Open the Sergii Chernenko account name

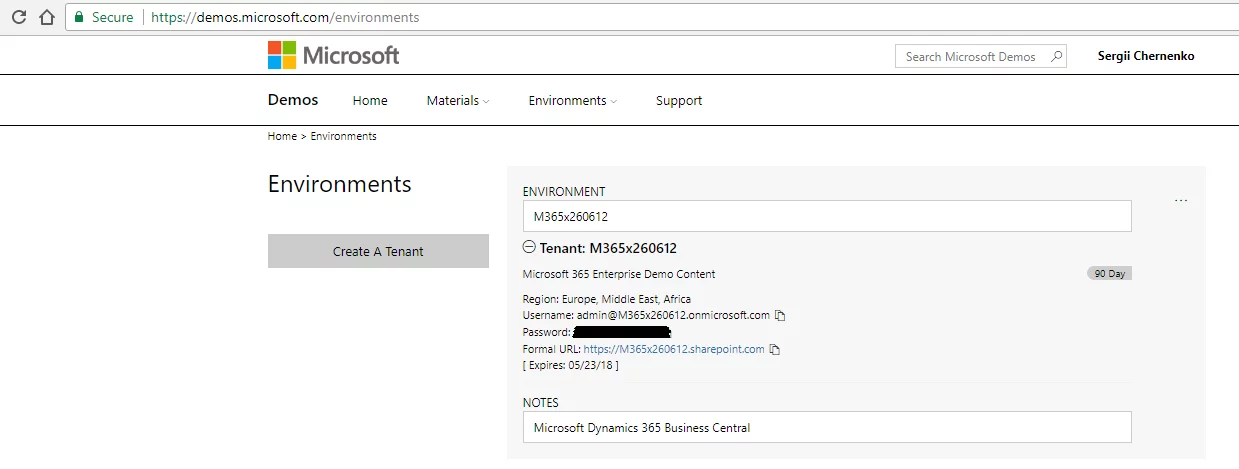coord(1146,56)
